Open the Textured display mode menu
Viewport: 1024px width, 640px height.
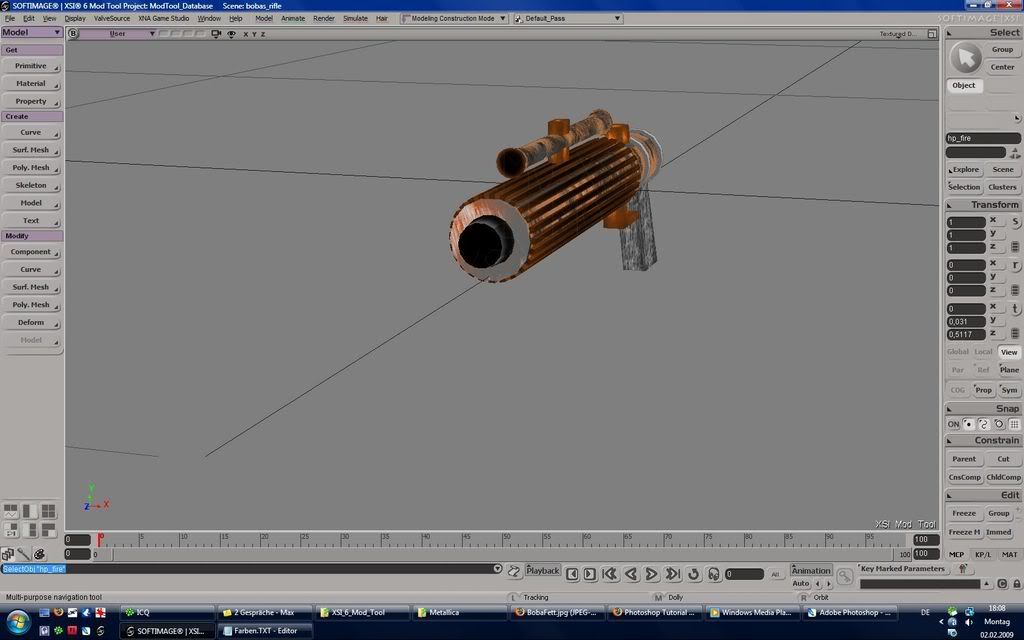pyautogui.click(x=898, y=34)
